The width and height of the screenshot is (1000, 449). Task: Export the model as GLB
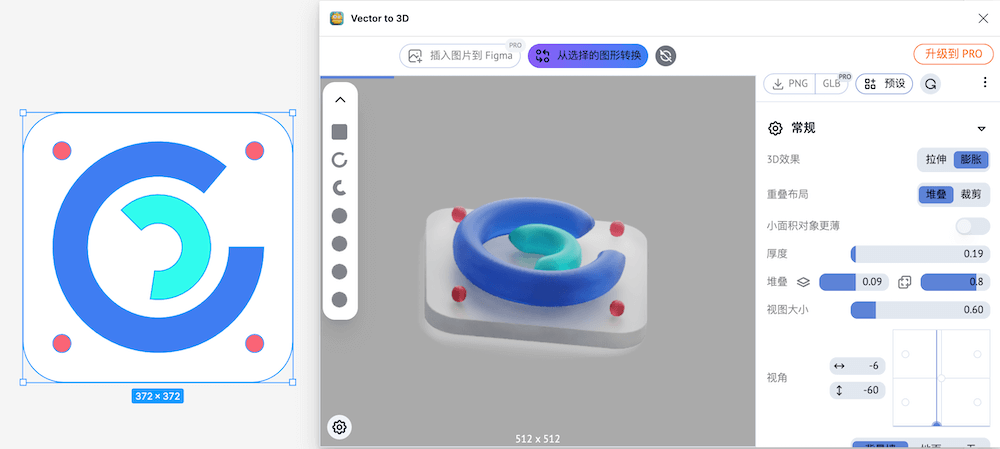point(832,84)
